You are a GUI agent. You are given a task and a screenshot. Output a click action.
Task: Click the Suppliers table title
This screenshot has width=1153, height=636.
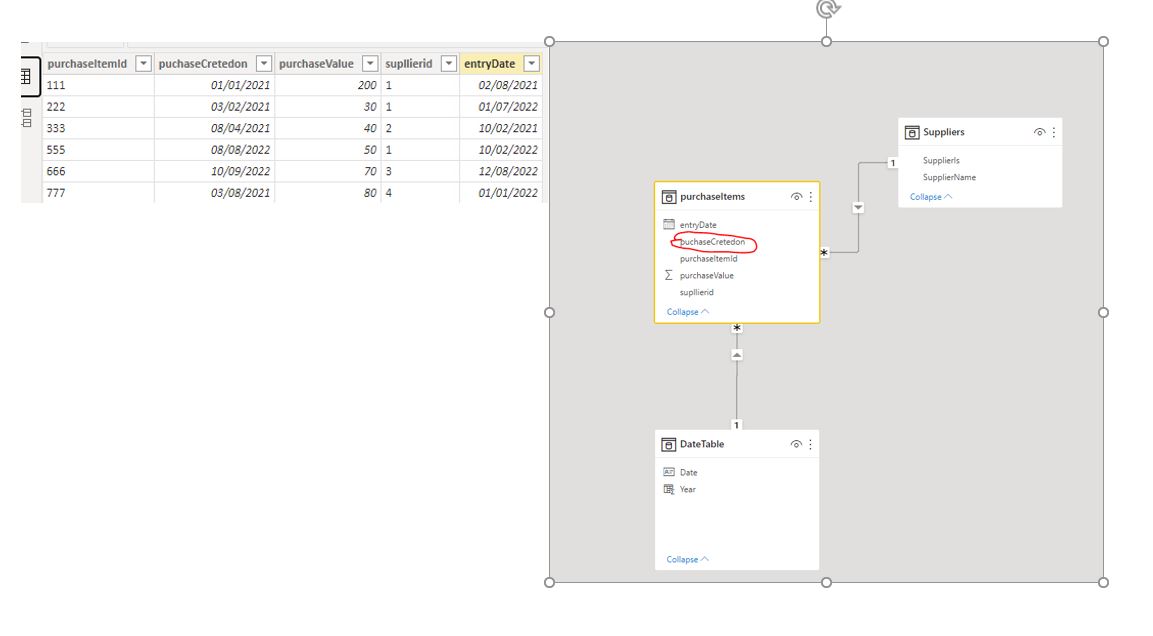(x=943, y=132)
